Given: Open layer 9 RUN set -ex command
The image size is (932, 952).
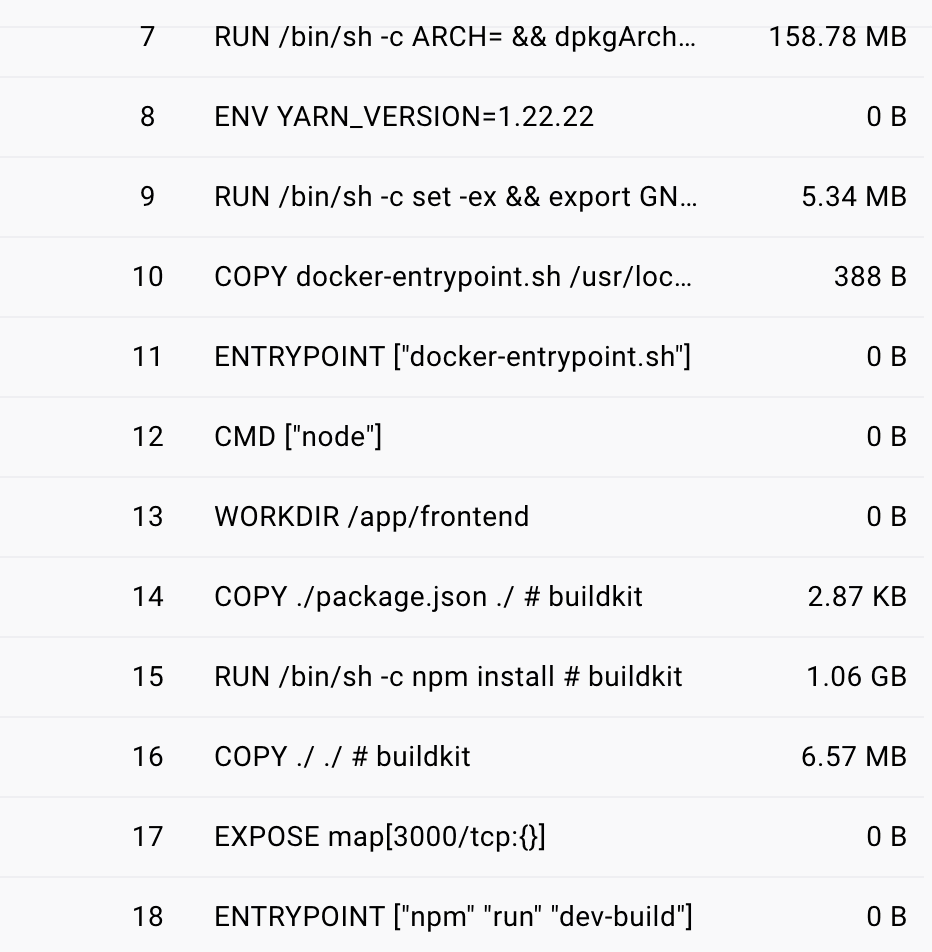Looking at the screenshot, I should click(x=455, y=197).
